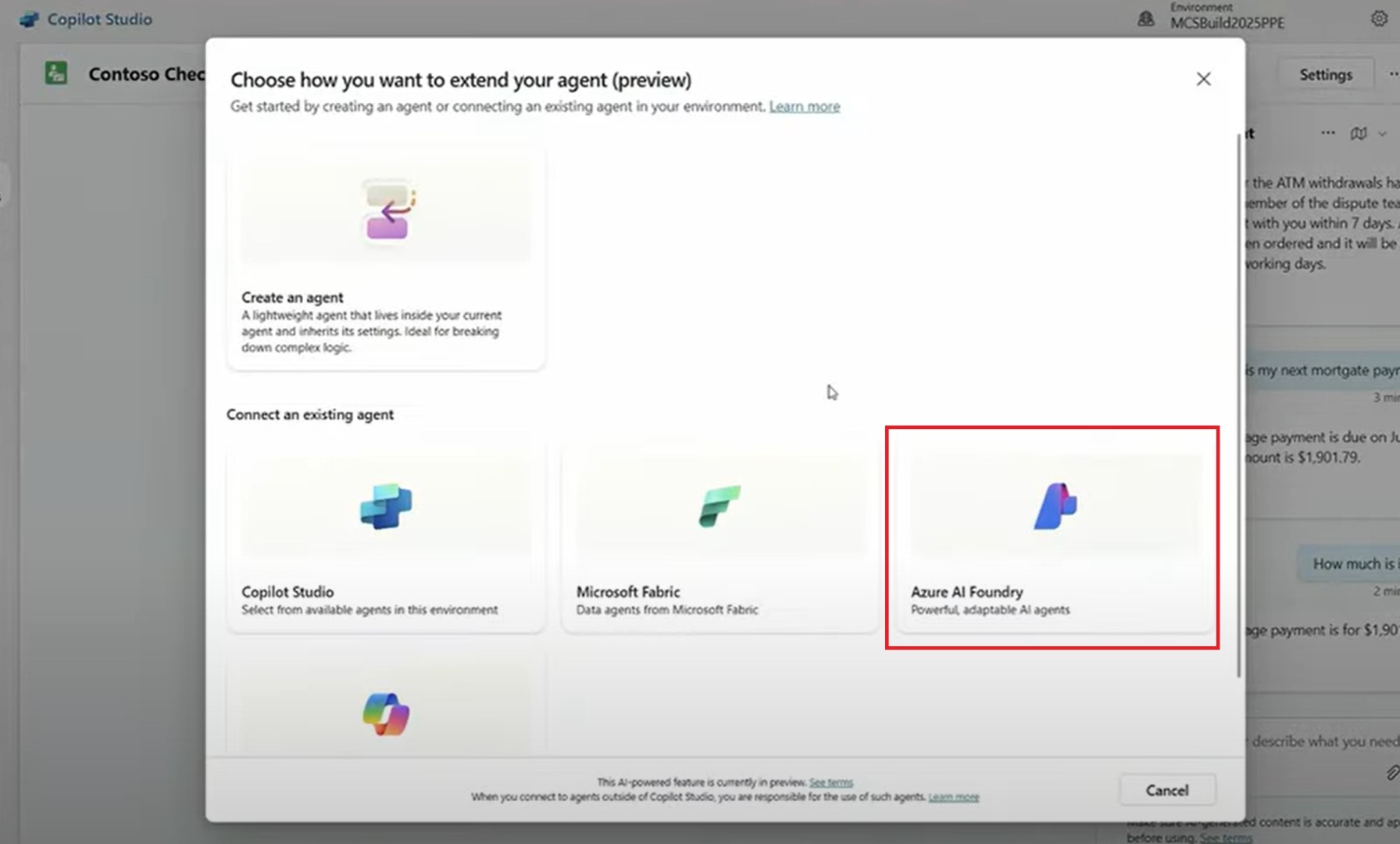1400x844 pixels.
Task: Click the Azure AI Foundry logo icon
Action: click(1055, 506)
